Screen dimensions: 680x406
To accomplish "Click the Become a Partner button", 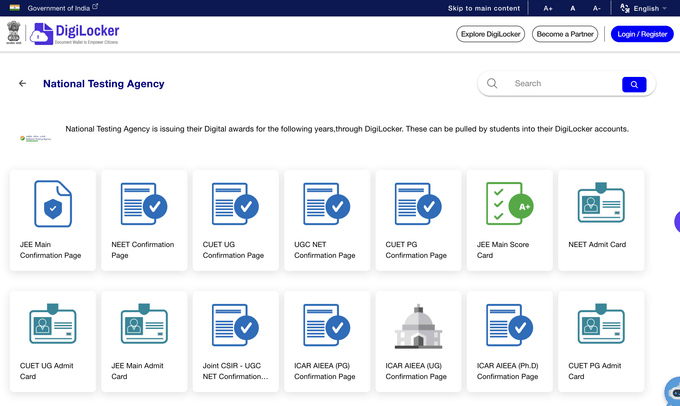I will pos(565,34).
